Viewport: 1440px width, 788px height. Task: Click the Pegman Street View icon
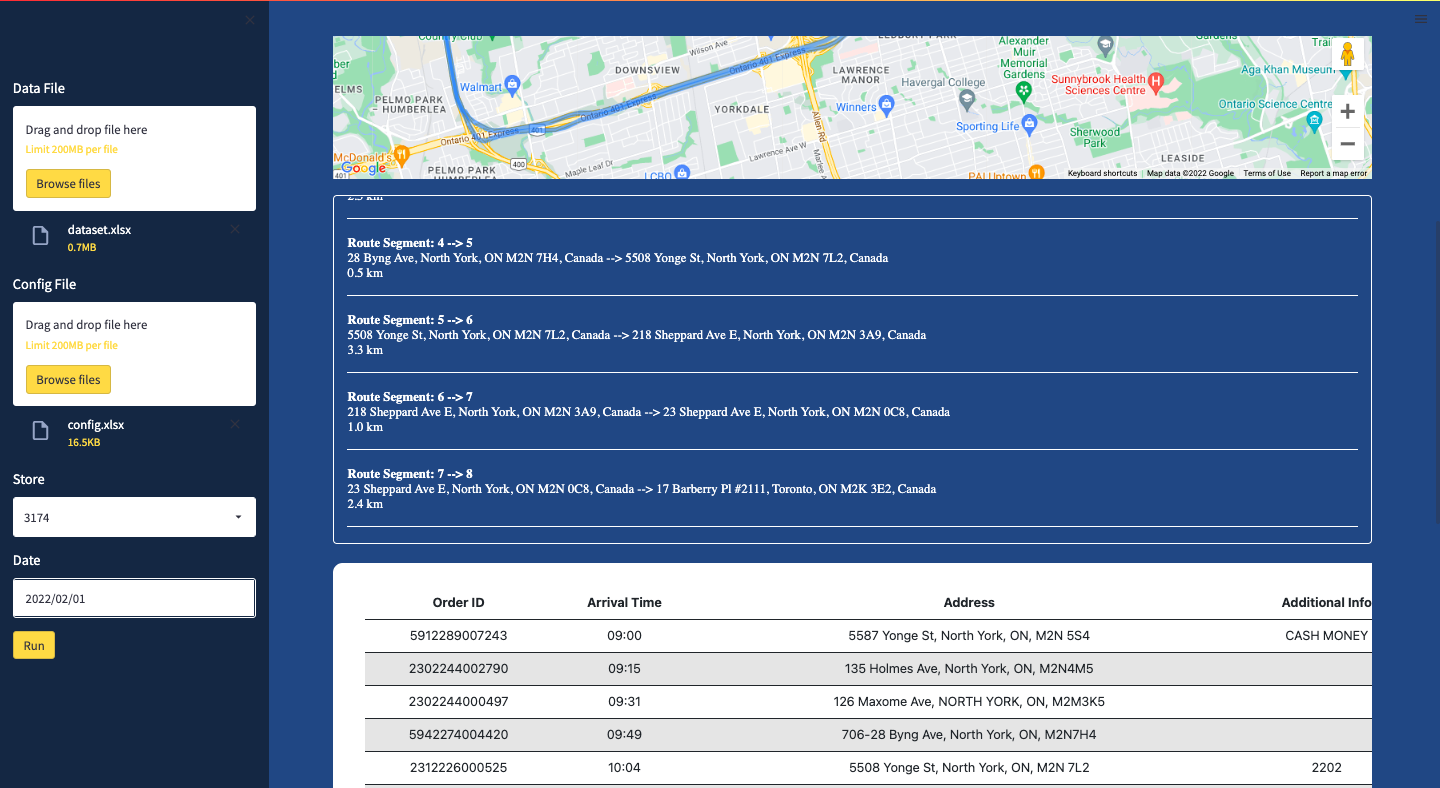click(1348, 53)
